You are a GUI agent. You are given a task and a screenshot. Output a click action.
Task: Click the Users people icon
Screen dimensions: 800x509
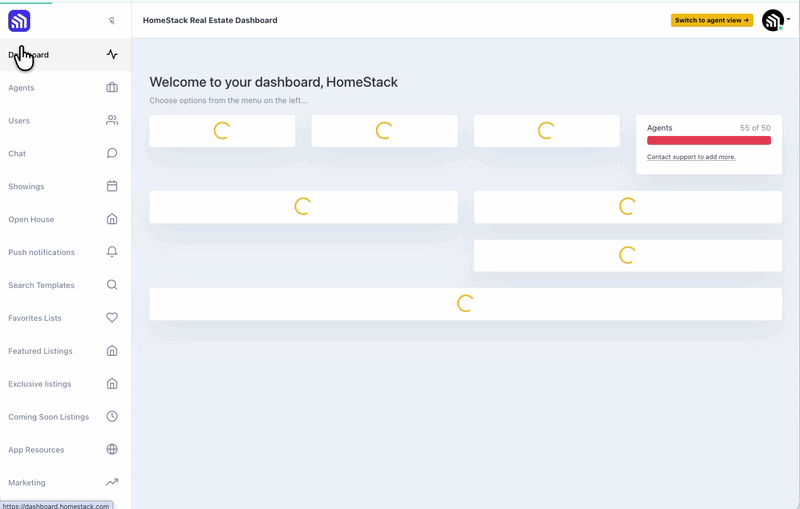pyautogui.click(x=112, y=120)
